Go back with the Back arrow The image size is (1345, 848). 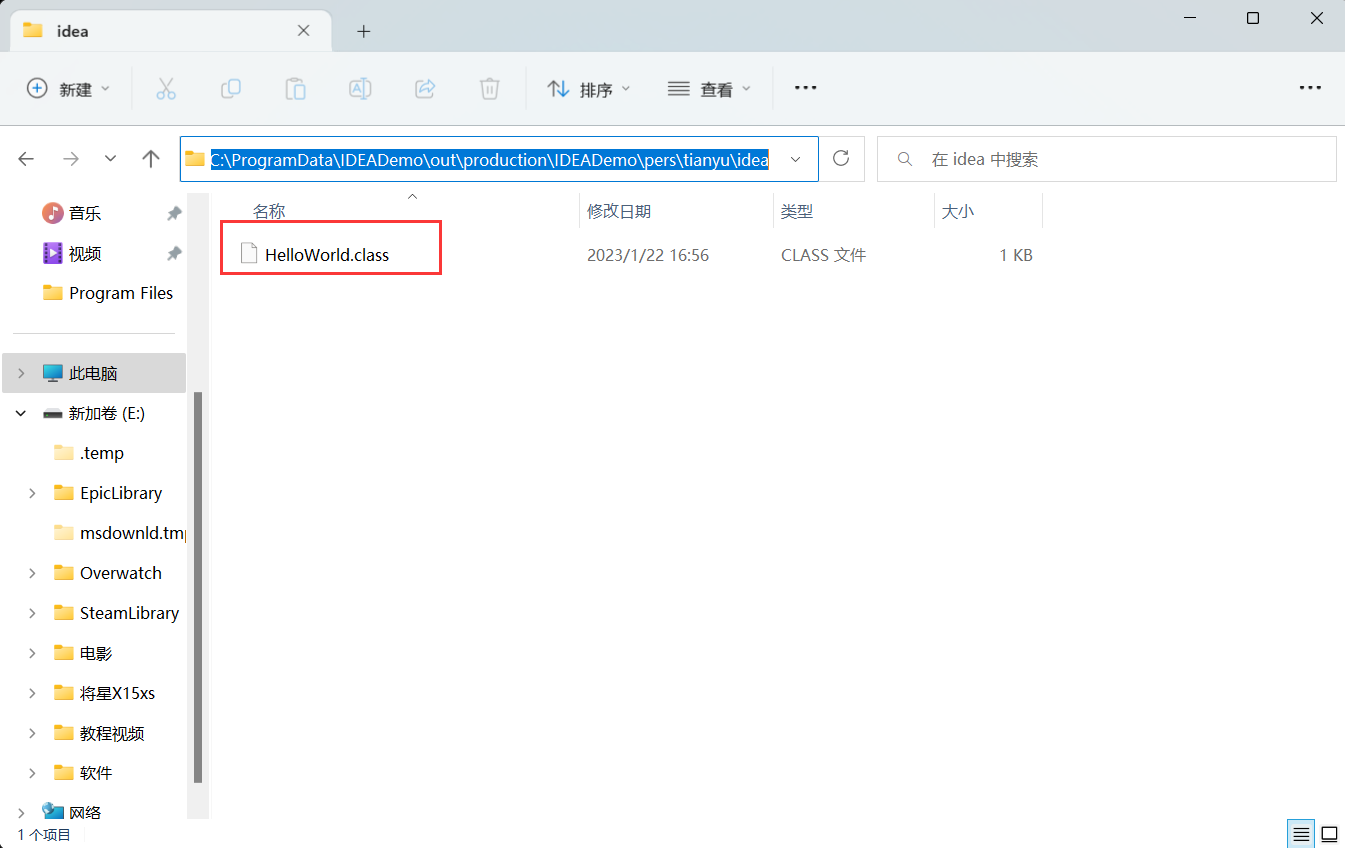27,159
